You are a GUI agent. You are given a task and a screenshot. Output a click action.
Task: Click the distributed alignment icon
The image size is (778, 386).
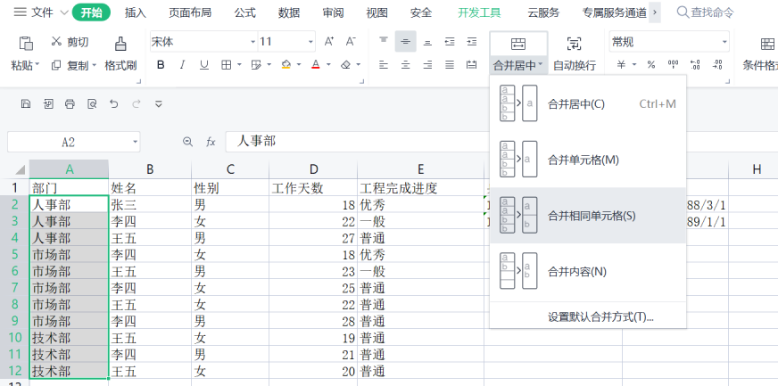tap(472, 64)
